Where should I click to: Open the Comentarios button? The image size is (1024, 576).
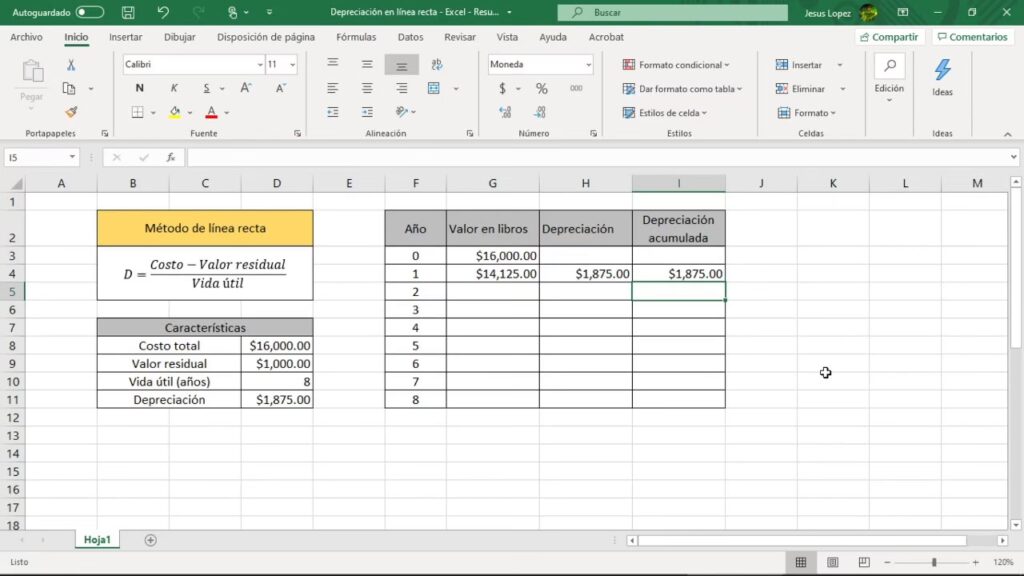(x=971, y=37)
